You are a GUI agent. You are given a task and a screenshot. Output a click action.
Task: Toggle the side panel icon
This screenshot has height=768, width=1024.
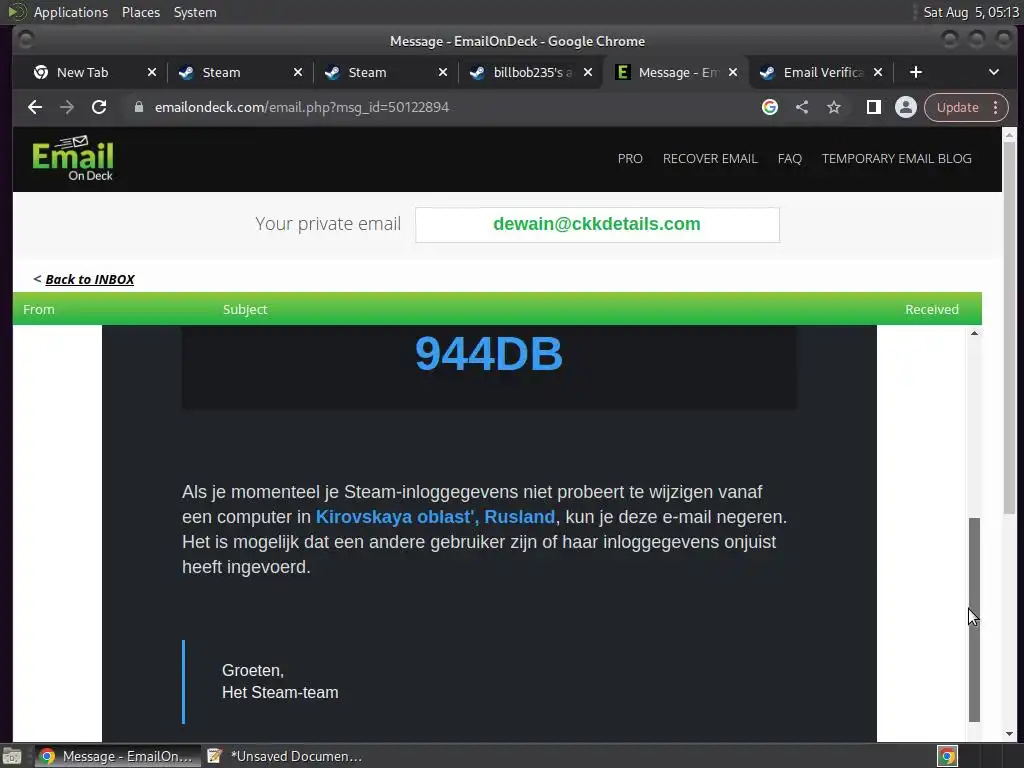point(874,107)
